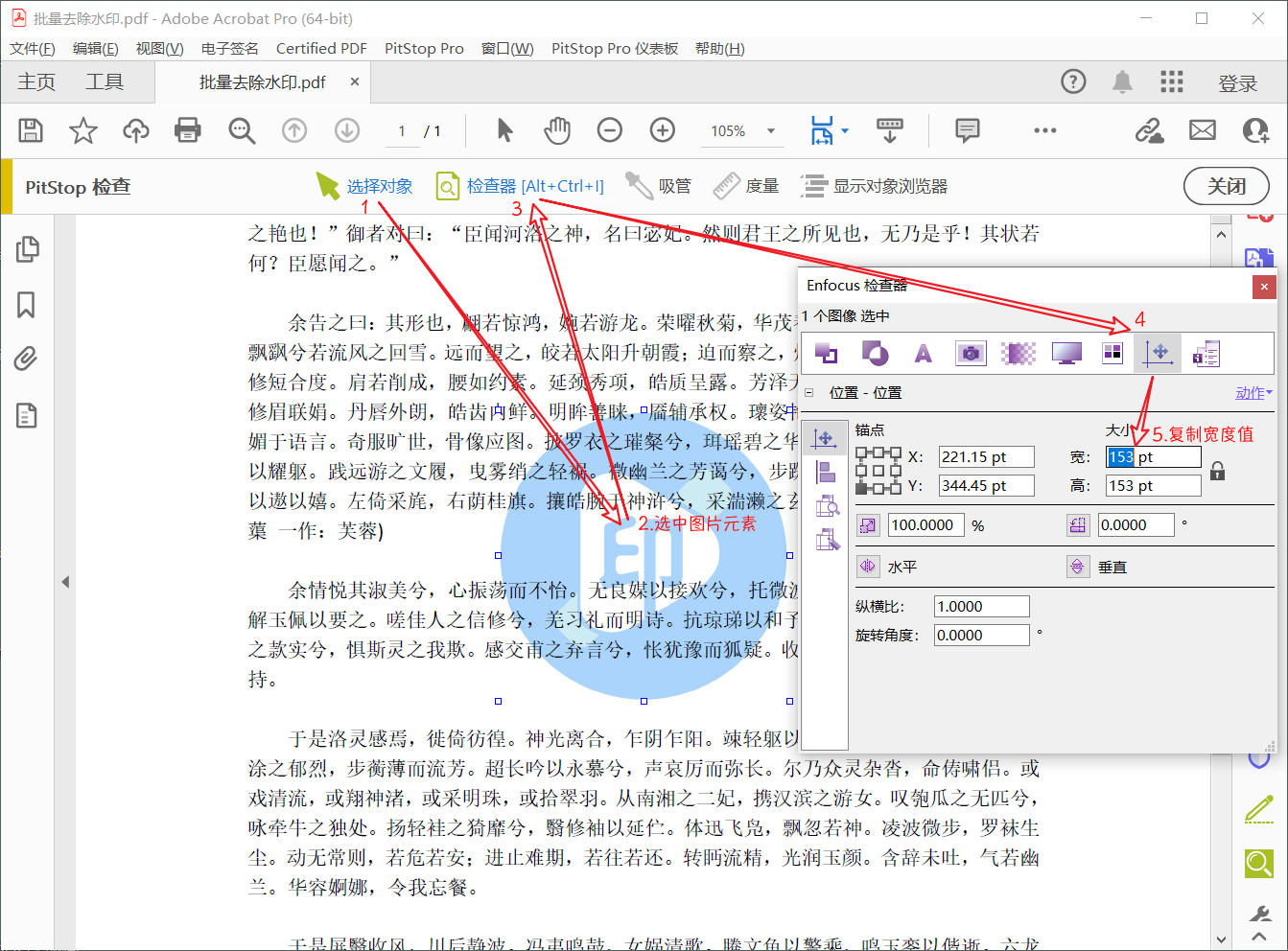Click the 关闭 button in PitStop bar
This screenshot has height=951, width=1288.
tap(1227, 186)
